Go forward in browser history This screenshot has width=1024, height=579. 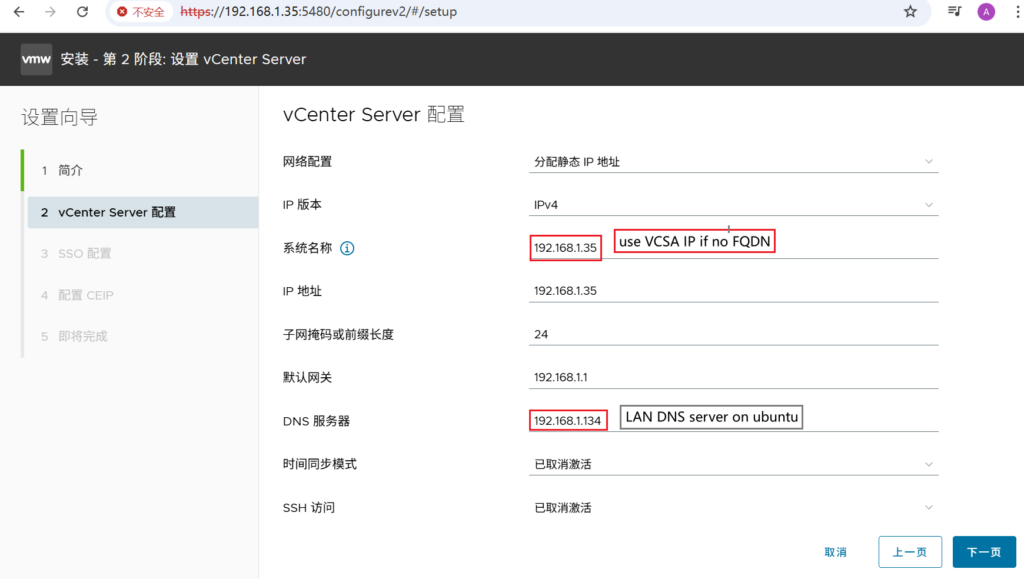(x=50, y=12)
